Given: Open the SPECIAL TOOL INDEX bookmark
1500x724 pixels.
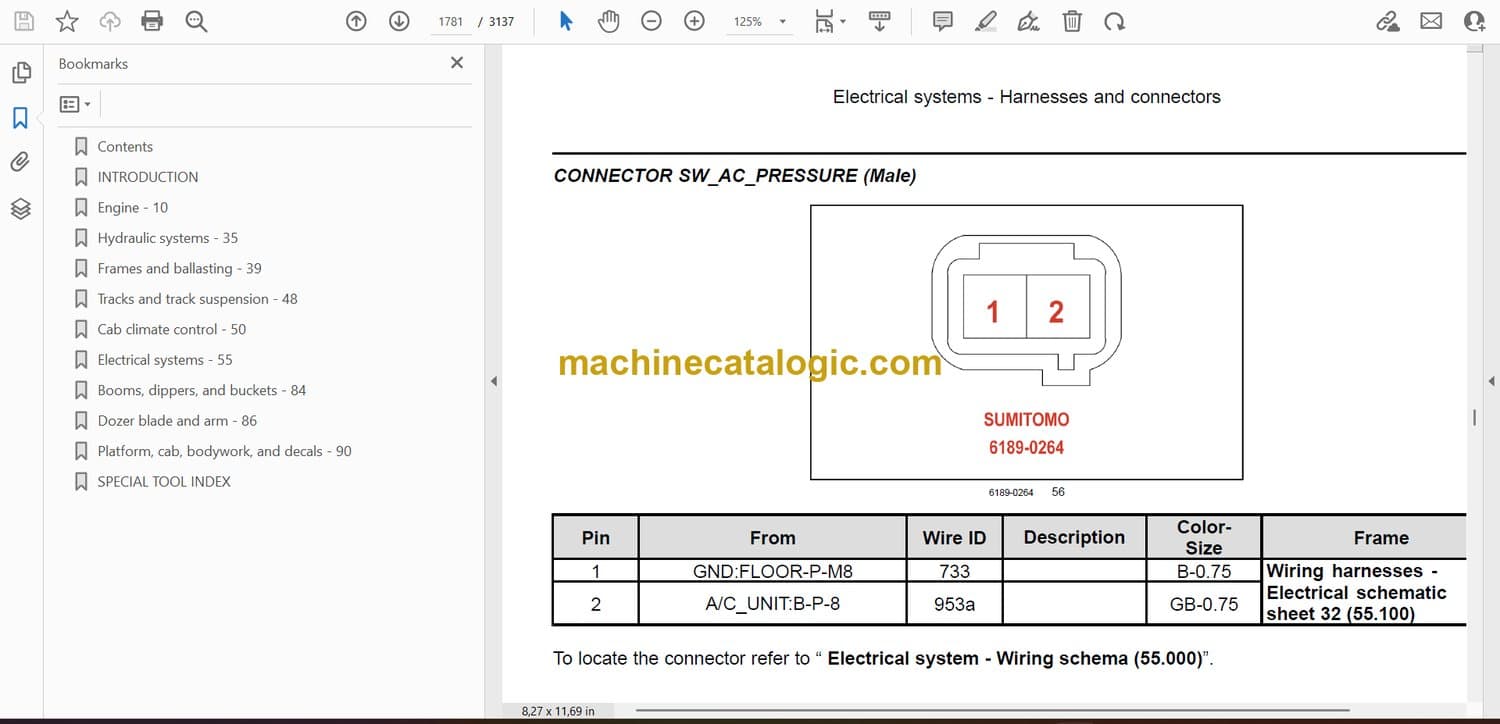Looking at the screenshot, I should coord(164,481).
